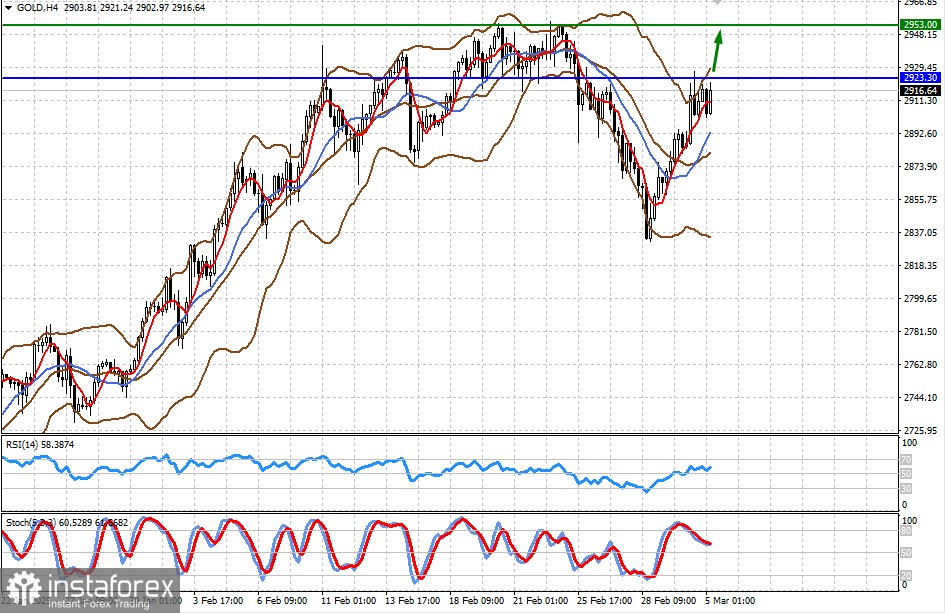945x613 pixels.
Task: Click the 11 Feb 01:00 time label
Action: point(348,601)
